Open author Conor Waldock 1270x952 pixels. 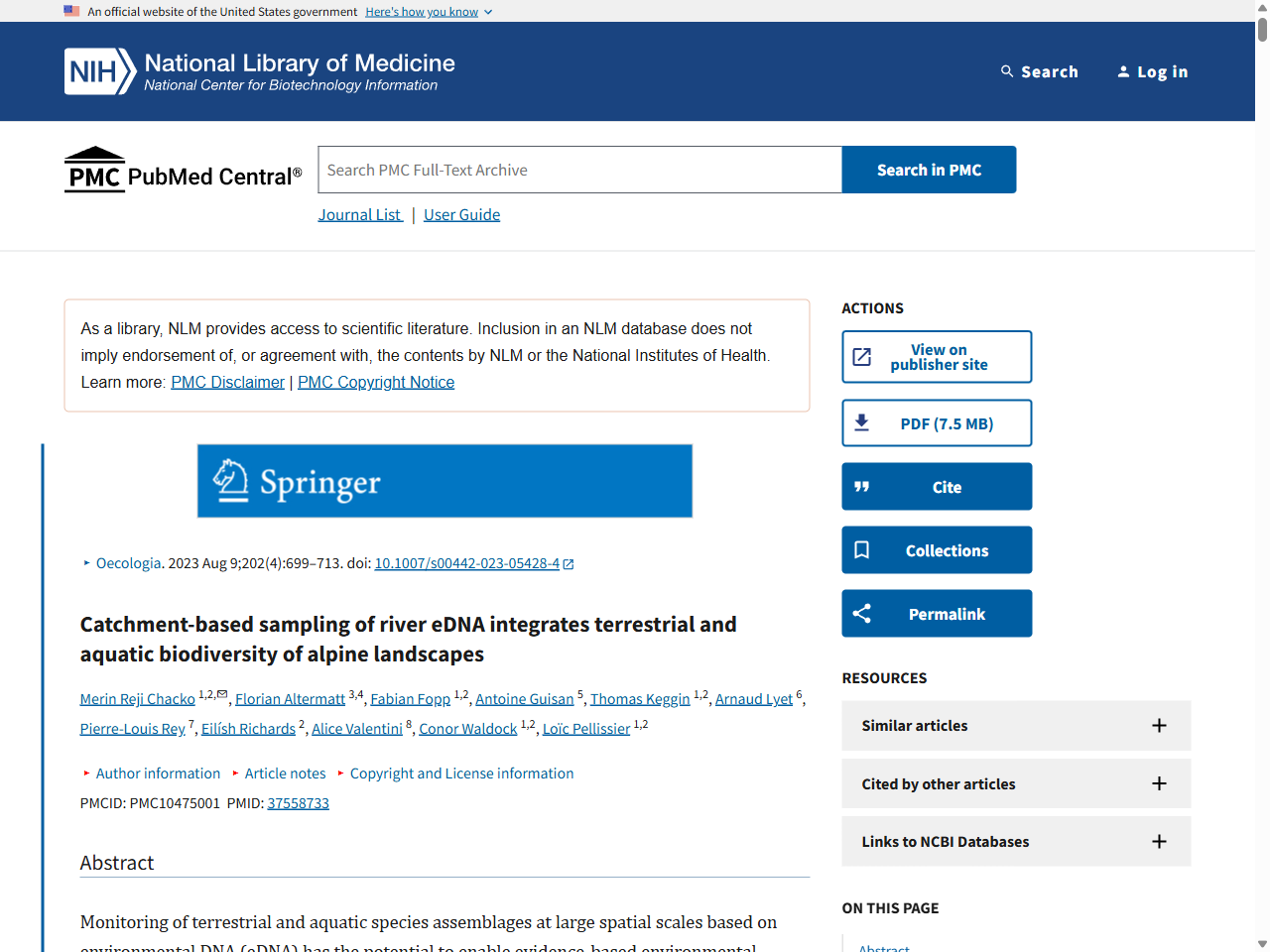click(468, 729)
